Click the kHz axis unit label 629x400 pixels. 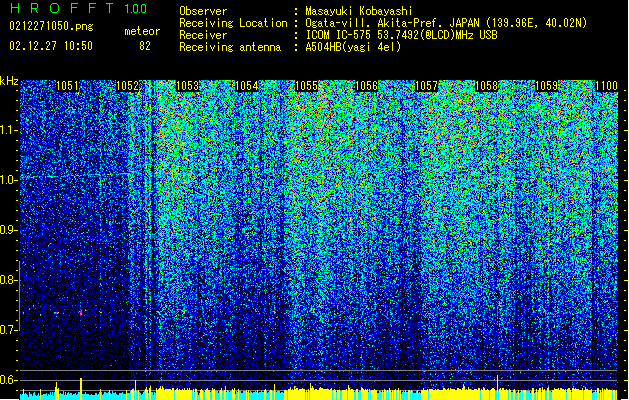pos(9,81)
